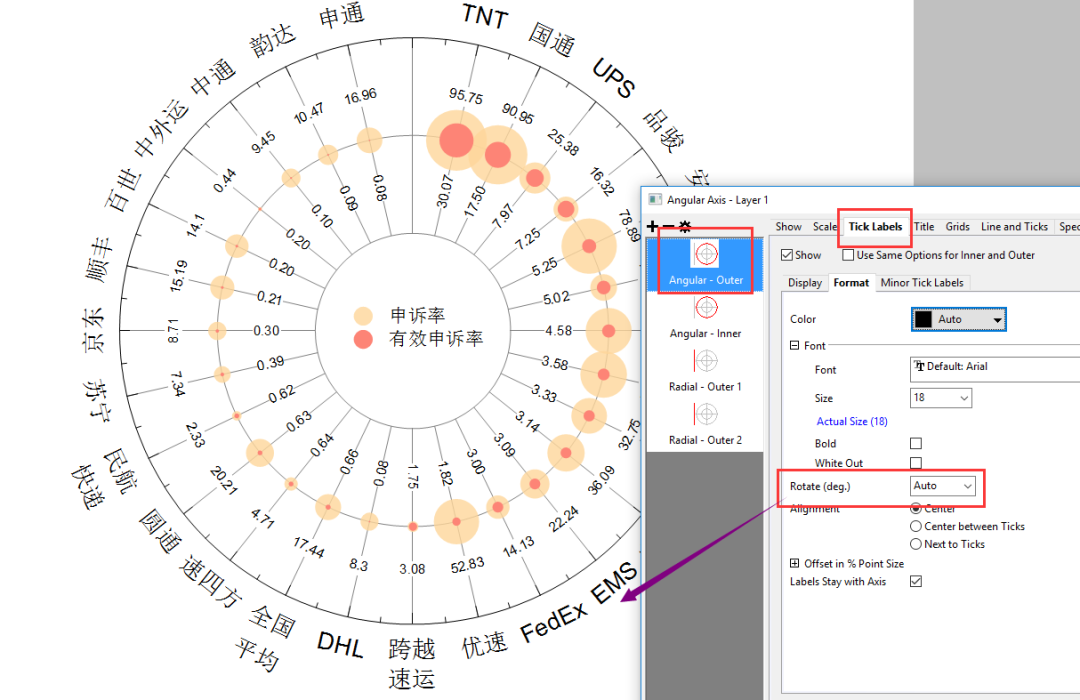Click the 京东 axis label

tap(94, 330)
